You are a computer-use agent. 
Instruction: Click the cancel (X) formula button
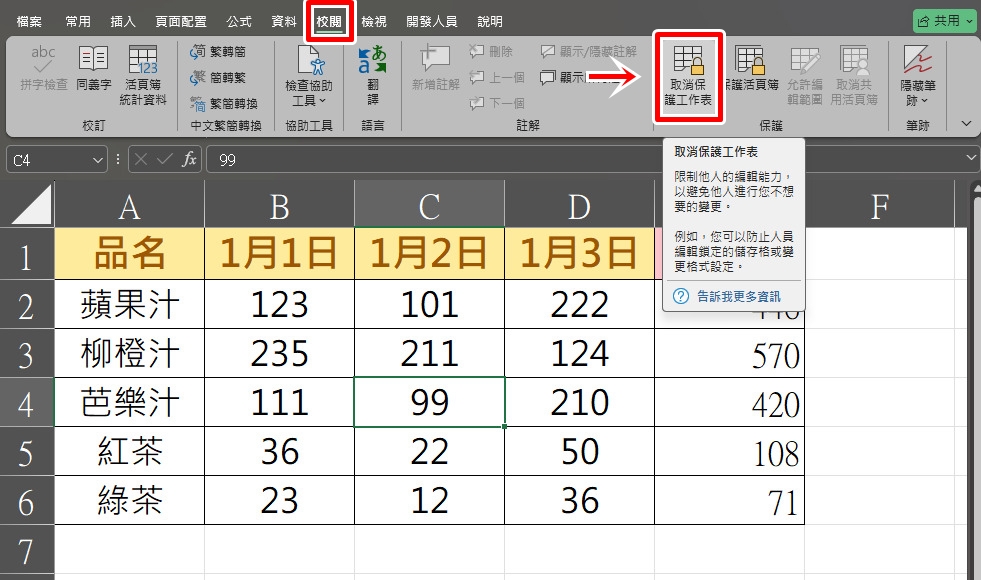pyautogui.click(x=141, y=160)
